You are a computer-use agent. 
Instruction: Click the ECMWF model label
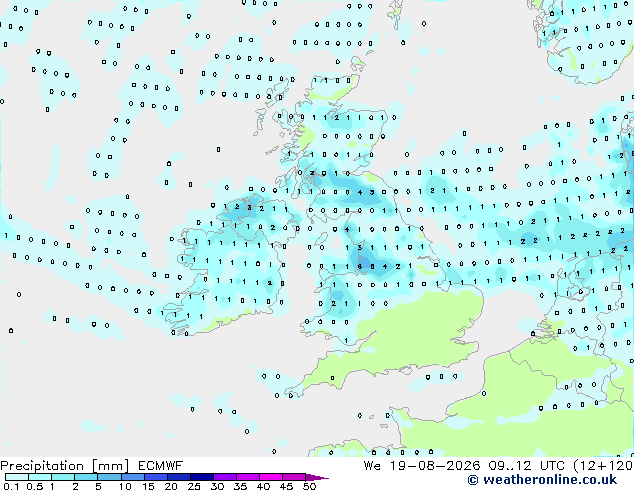pyautogui.click(x=161, y=465)
